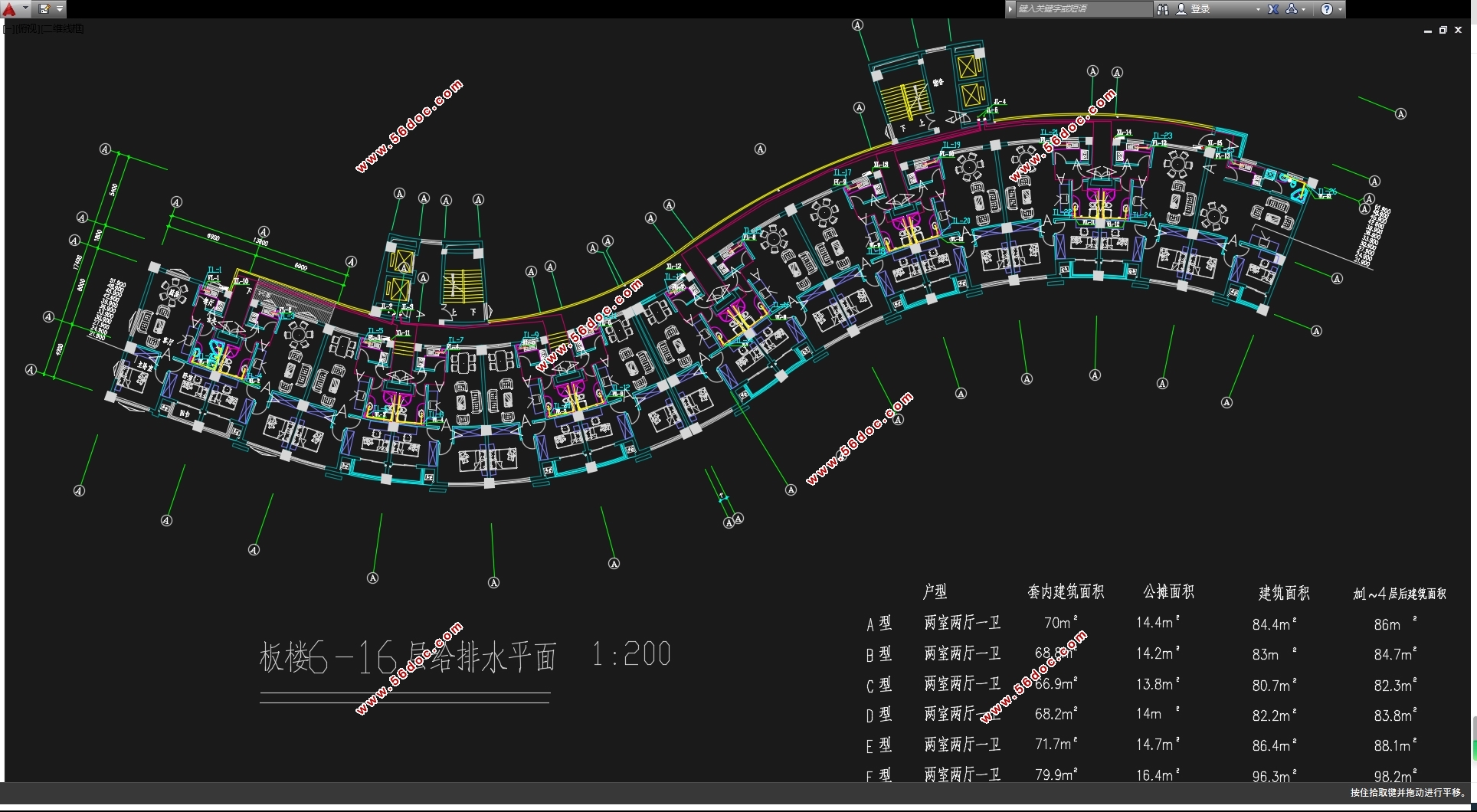Click the Stay Connected triangle icon
Viewport: 1477px width, 812px height.
tap(1292, 9)
